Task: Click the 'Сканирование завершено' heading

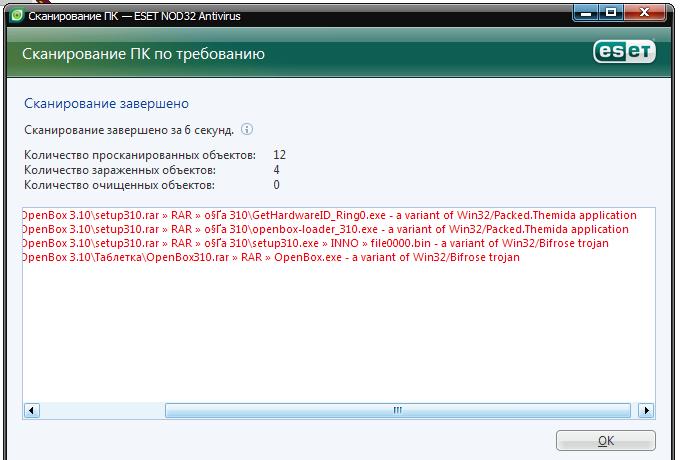Action: point(106,104)
